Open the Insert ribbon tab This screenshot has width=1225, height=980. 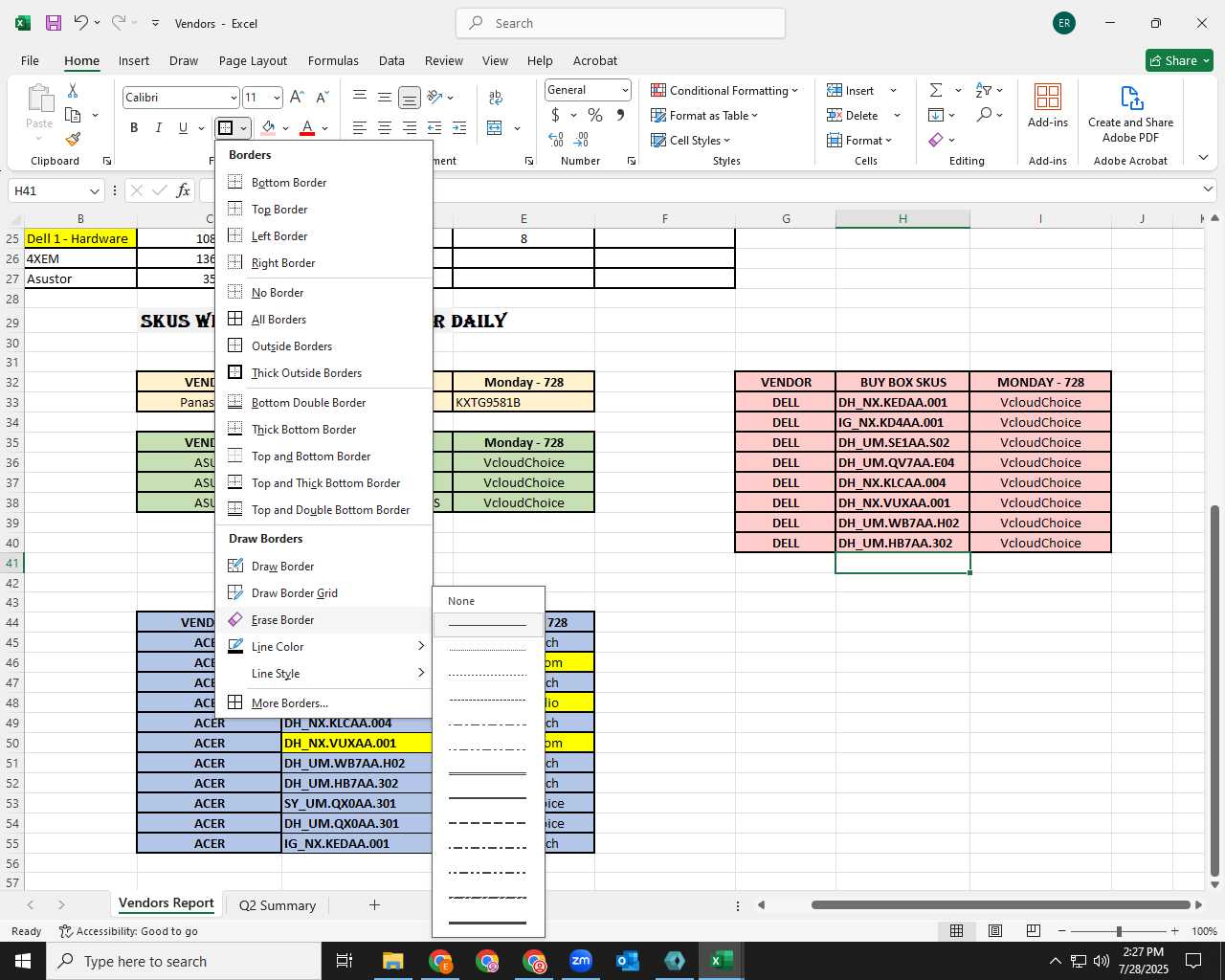[x=134, y=60]
